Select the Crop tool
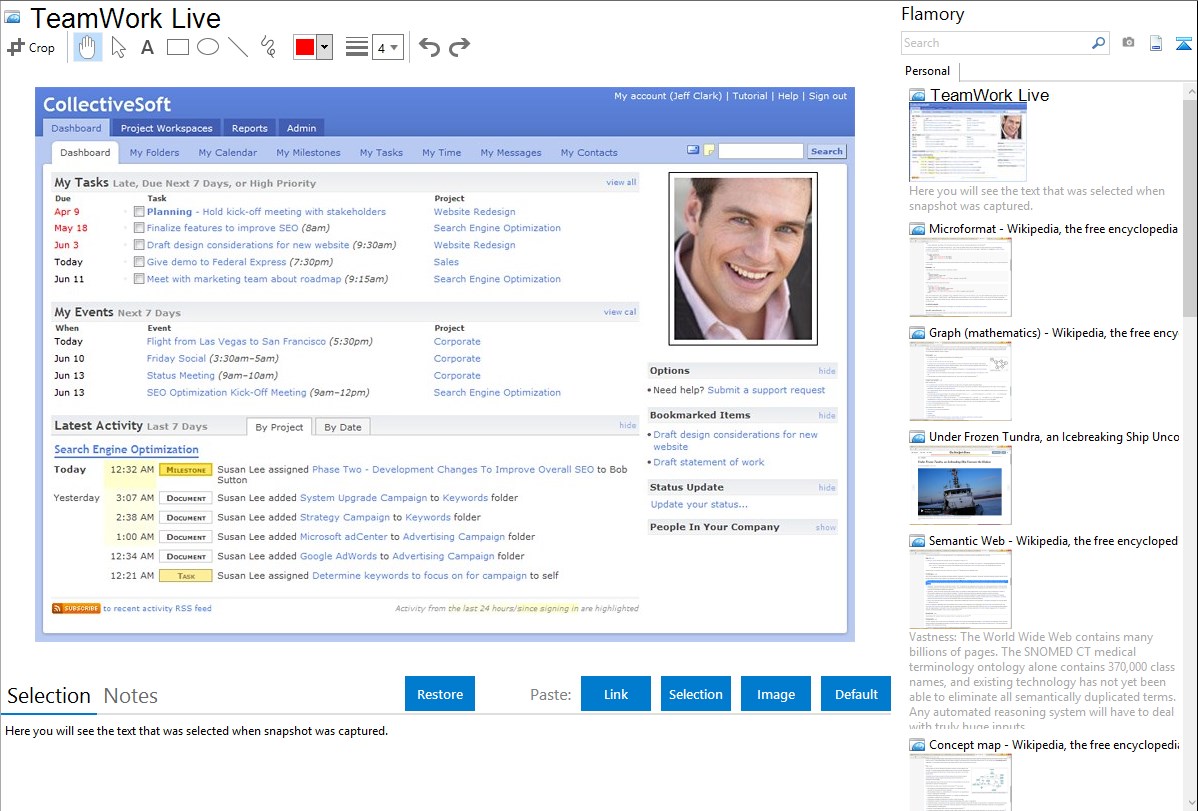The width and height of the screenshot is (1198, 811). (x=31, y=47)
